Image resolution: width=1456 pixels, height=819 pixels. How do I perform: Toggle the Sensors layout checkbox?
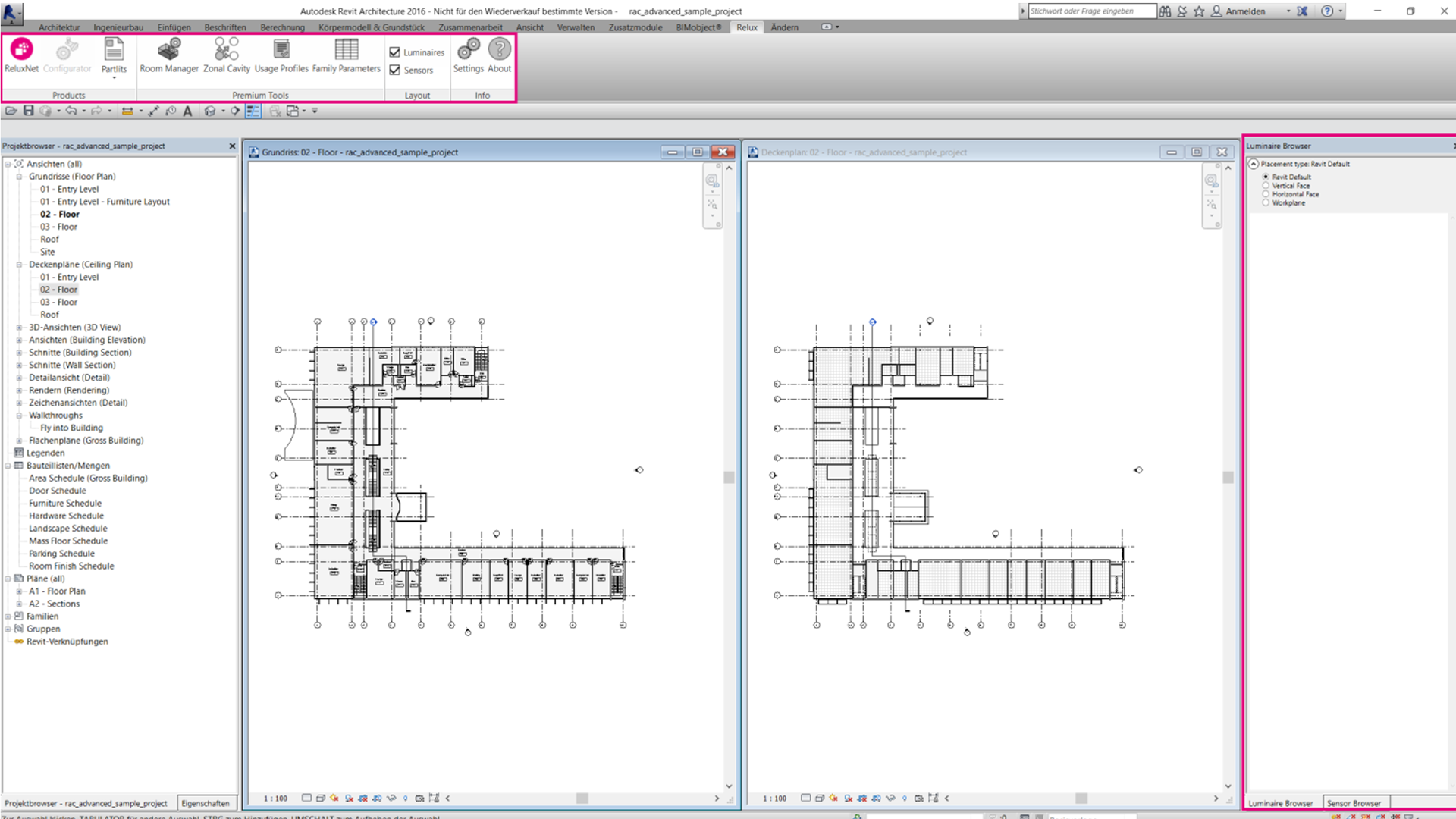tap(395, 70)
